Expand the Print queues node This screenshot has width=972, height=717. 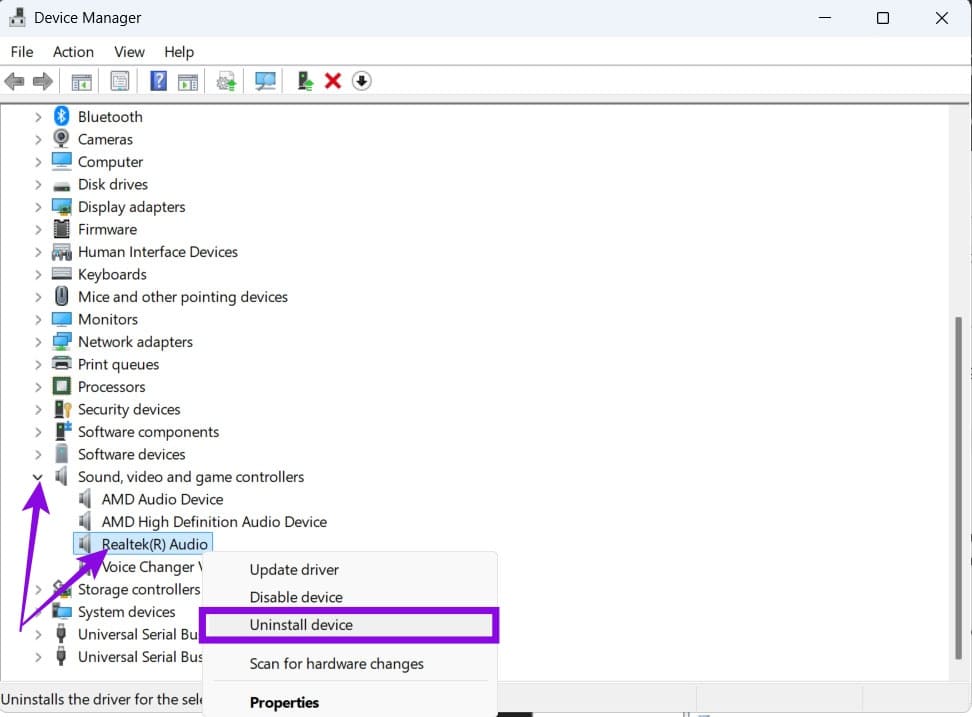(x=38, y=364)
